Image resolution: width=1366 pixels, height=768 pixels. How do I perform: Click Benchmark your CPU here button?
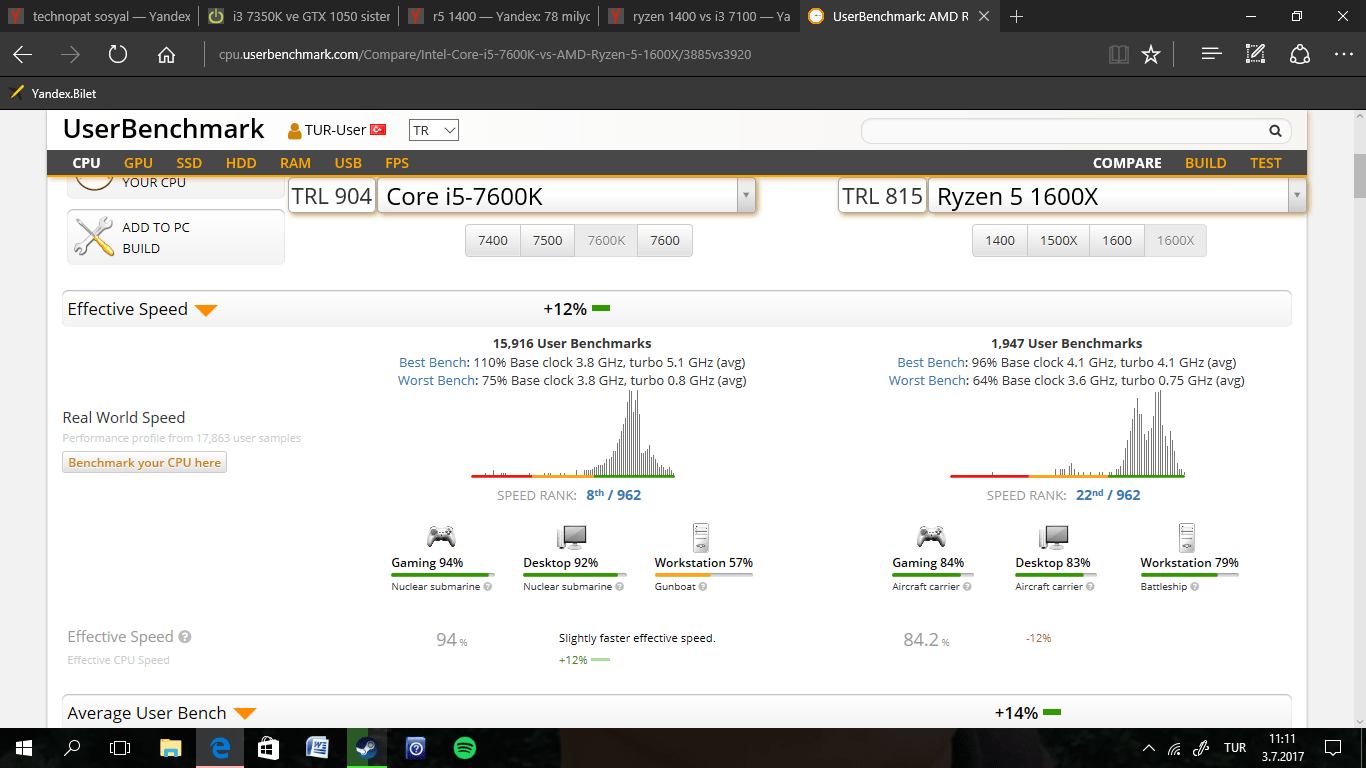pos(145,463)
